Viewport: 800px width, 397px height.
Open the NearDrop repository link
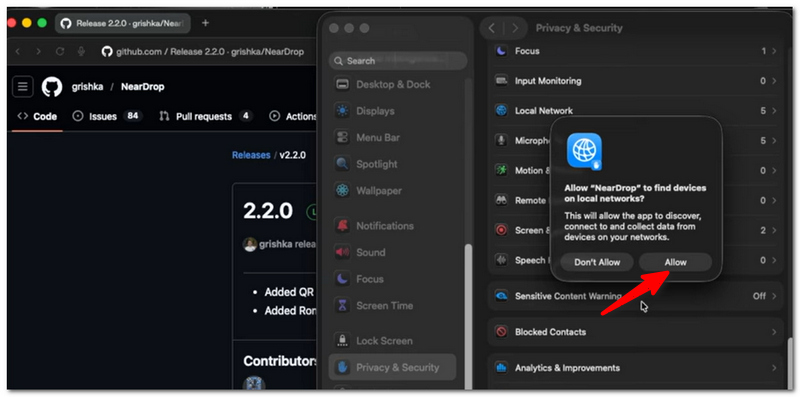pyautogui.click(x=142, y=87)
